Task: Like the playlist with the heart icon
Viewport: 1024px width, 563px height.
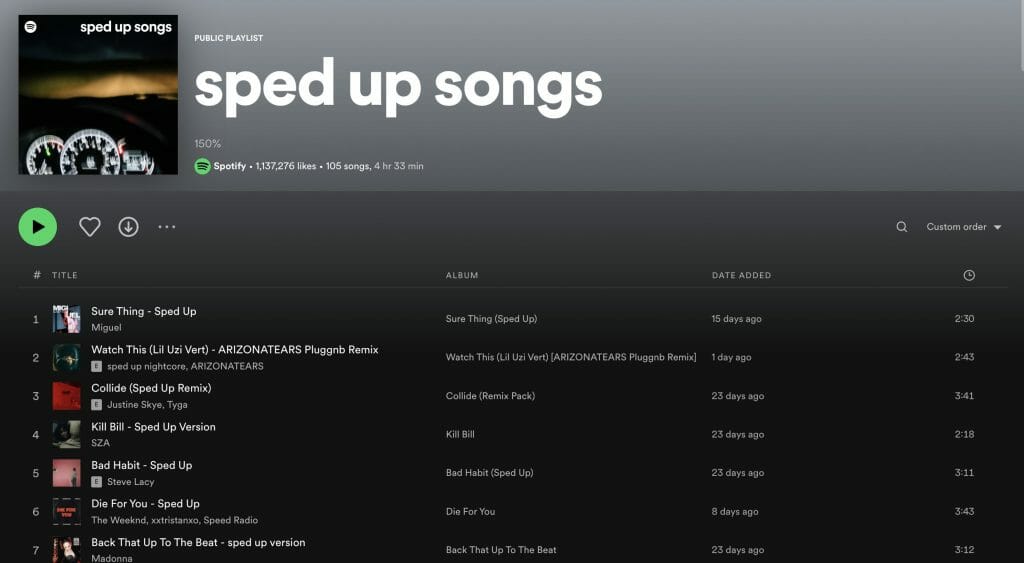Action: [x=89, y=227]
